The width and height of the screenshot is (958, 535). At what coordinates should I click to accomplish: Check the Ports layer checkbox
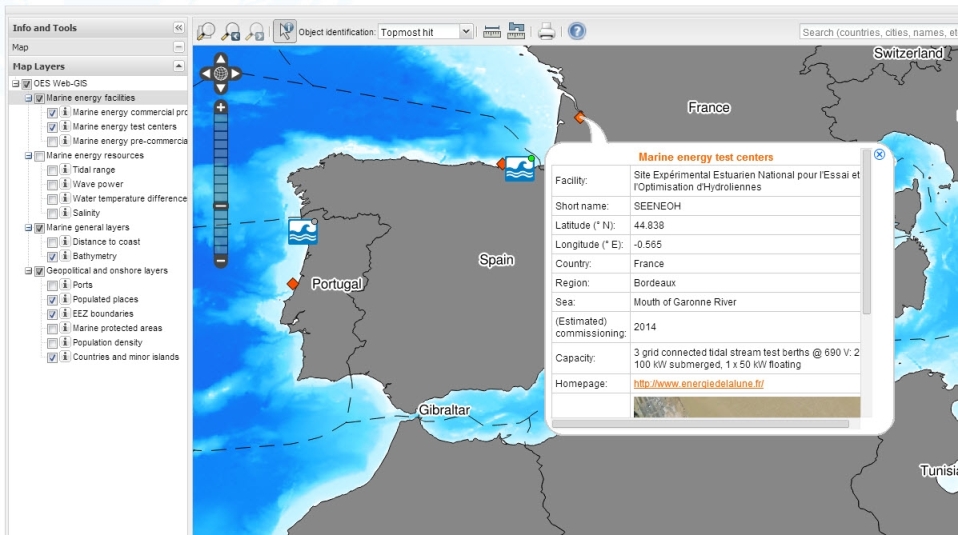point(52,285)
